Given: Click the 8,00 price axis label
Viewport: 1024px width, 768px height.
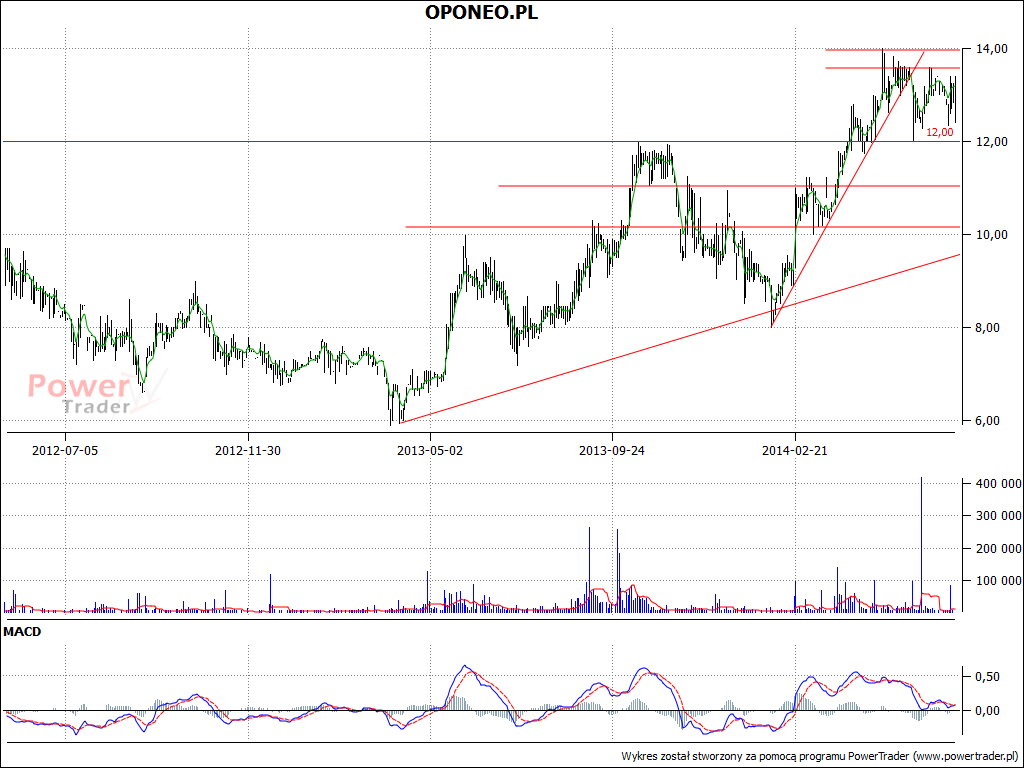Looking at the screenshot, I should tap(987, 328).
